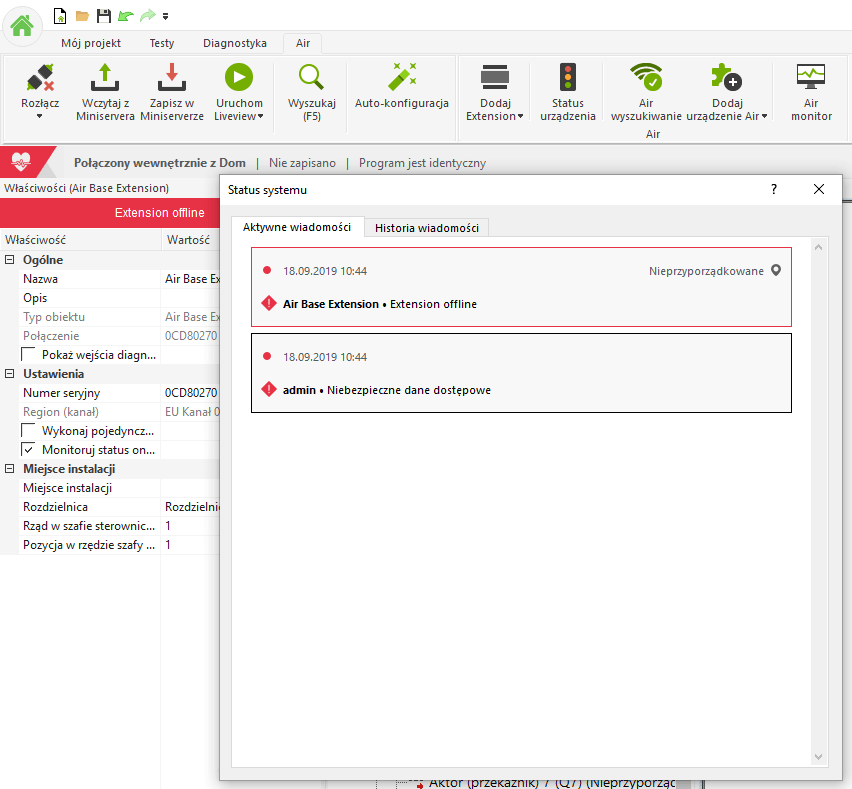Open the Air monitor tool

(810, 78)
